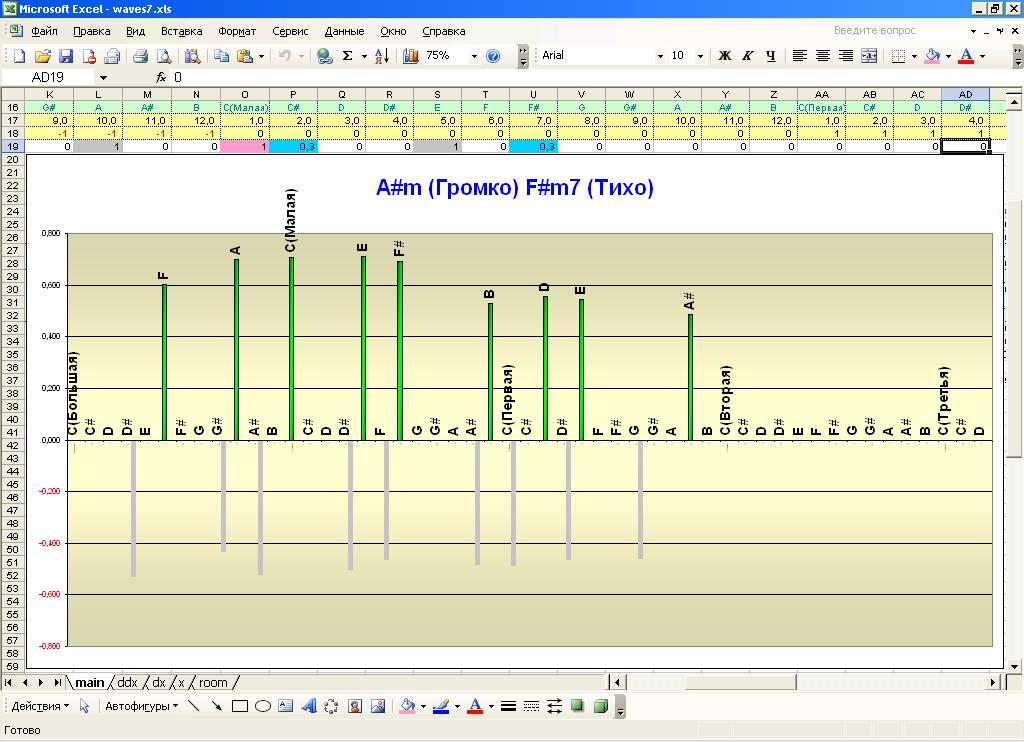Switch to the room sheet tab

tap(213, 683)
